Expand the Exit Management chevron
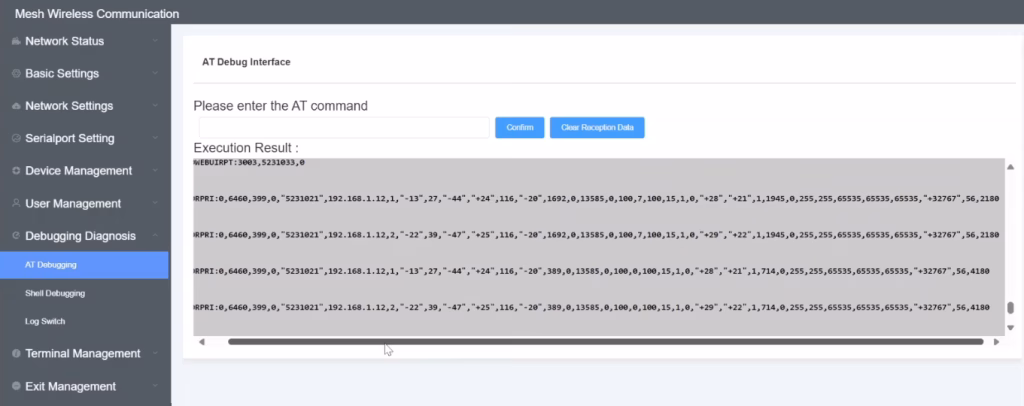The height and width of the screenshot is (406, 1024). 155,386
